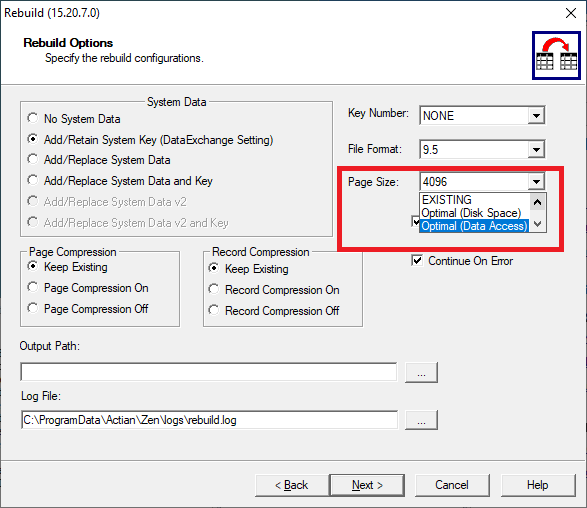Collapse the Page Size dropdown arrow
The image size is (587, 508).
tap(536, 182)
